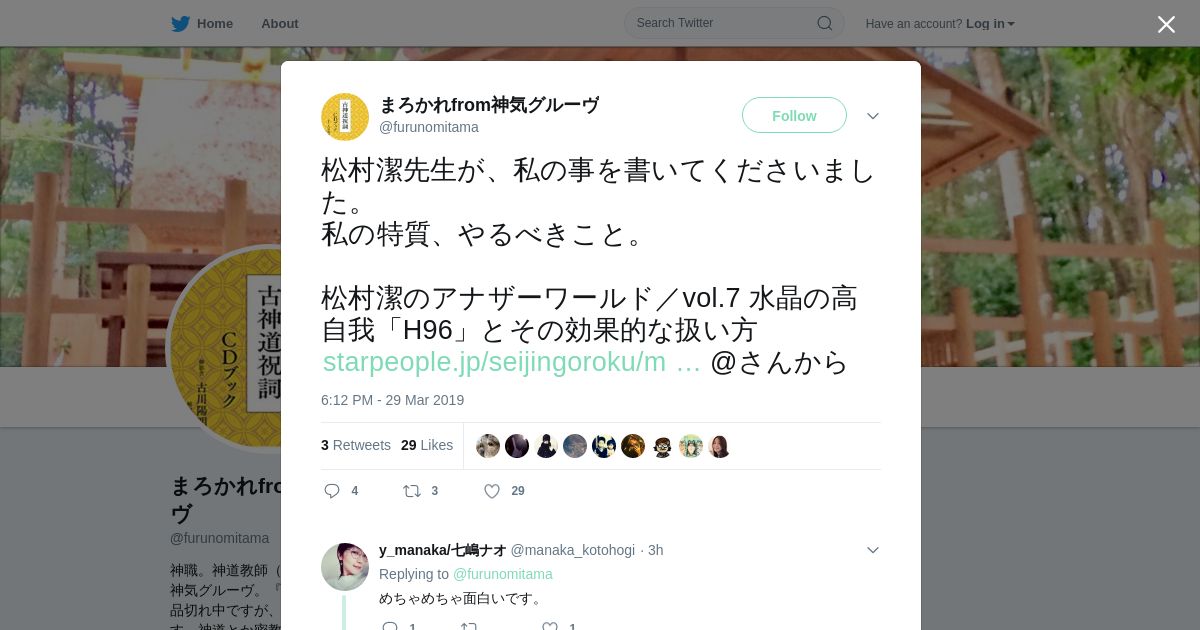Image resolution: width=1200 pixels, height=630 pixels.
Task: Click the last liker's avatar thumbnail
Action: click(720, 446)
